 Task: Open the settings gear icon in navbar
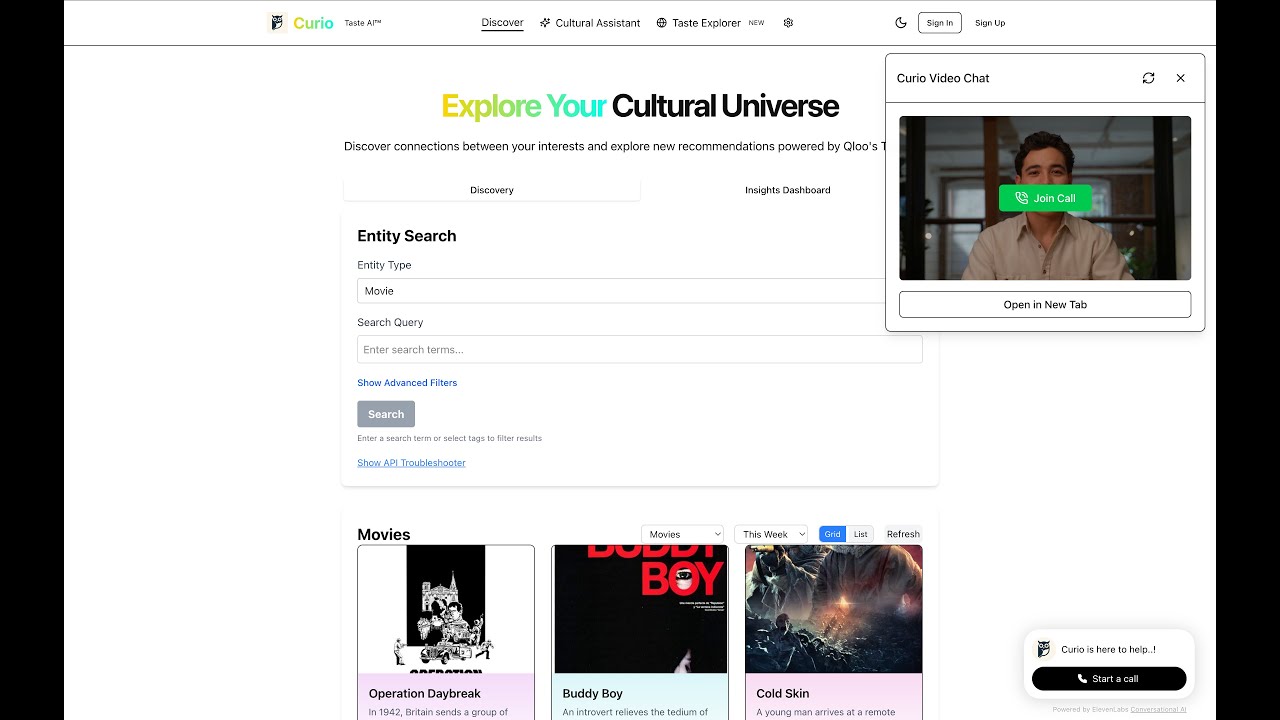click(788, 23)
